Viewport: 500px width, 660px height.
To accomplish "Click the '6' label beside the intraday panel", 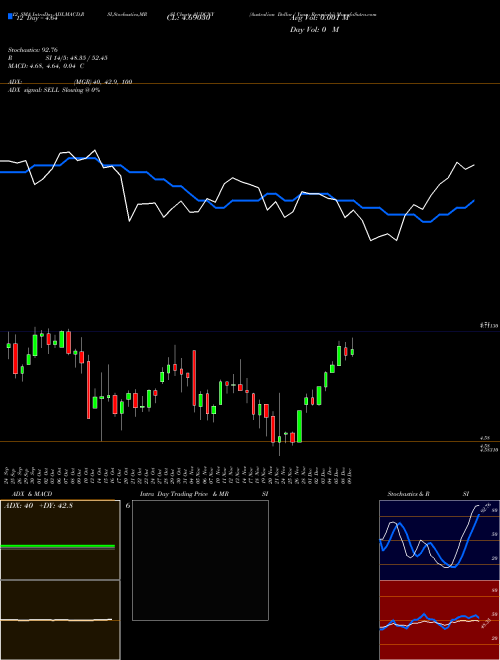I will click(128, 506).
